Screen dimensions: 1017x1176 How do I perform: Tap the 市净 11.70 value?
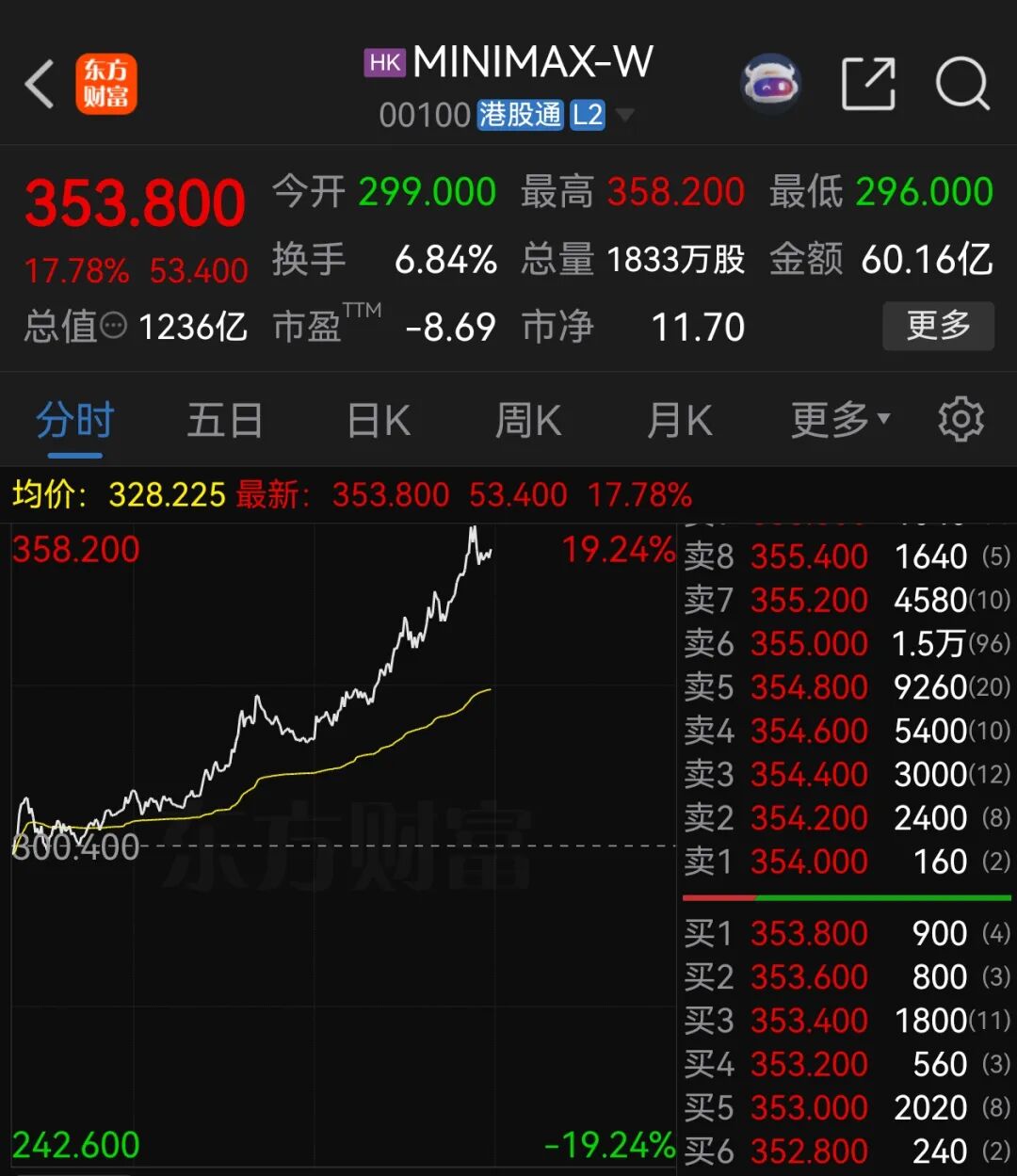(698, 327)
